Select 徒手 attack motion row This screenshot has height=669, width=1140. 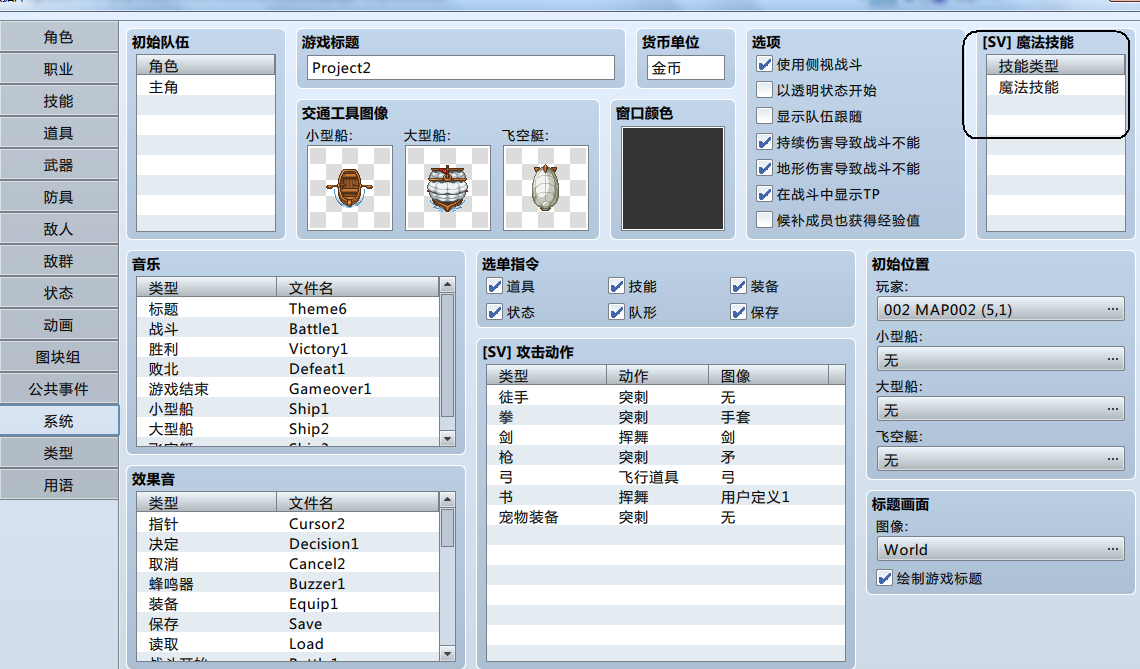click(x=666, y=397)
